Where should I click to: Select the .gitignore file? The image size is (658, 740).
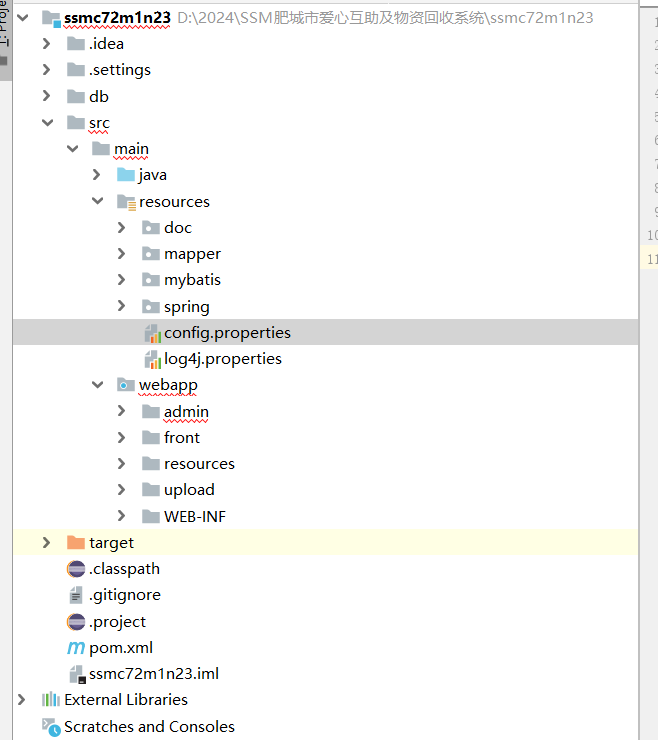tap(124, 595)
